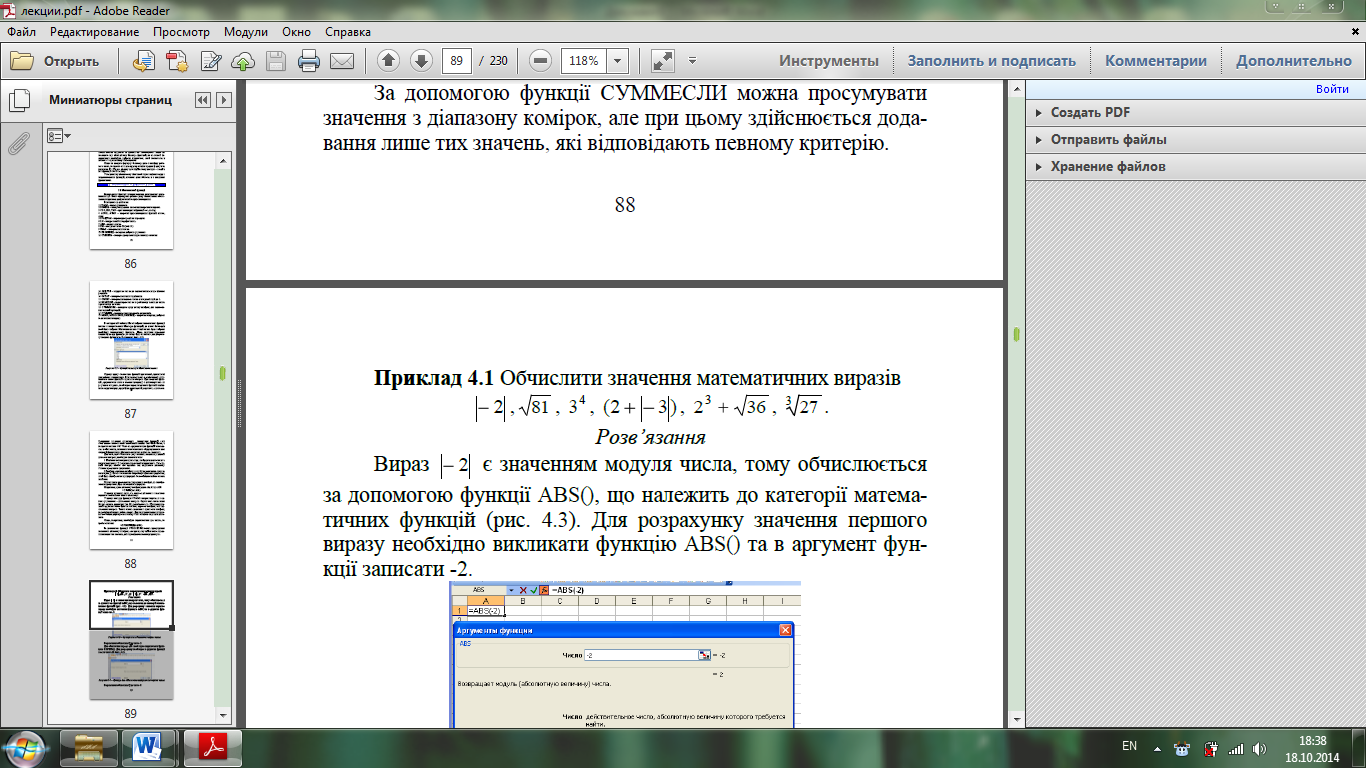Open the zoom level dropdown arrow
This screenshot has width=1366, height=768.
click(617, 61)
